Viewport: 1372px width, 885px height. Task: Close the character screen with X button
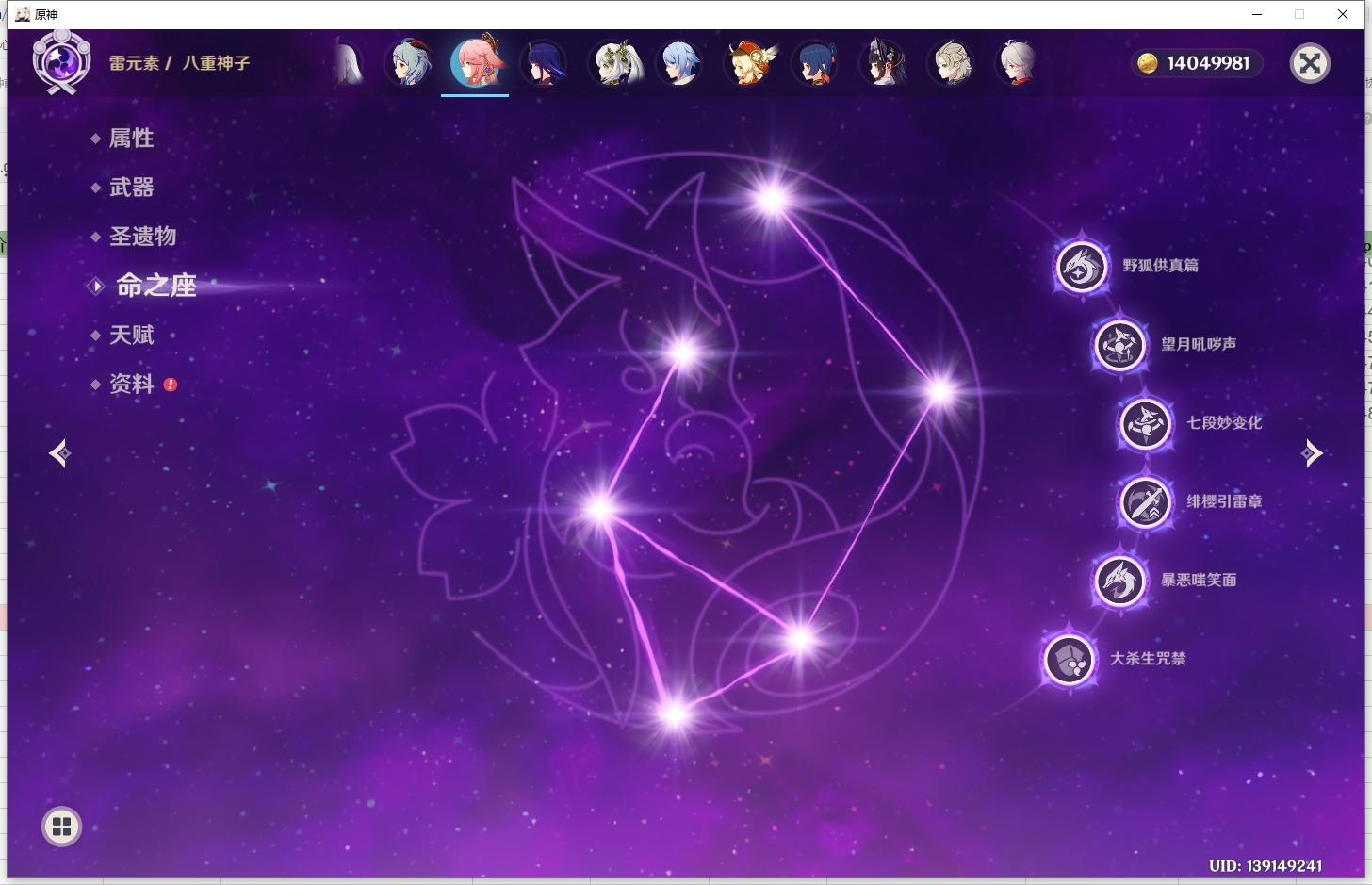tap(1310, 63)
